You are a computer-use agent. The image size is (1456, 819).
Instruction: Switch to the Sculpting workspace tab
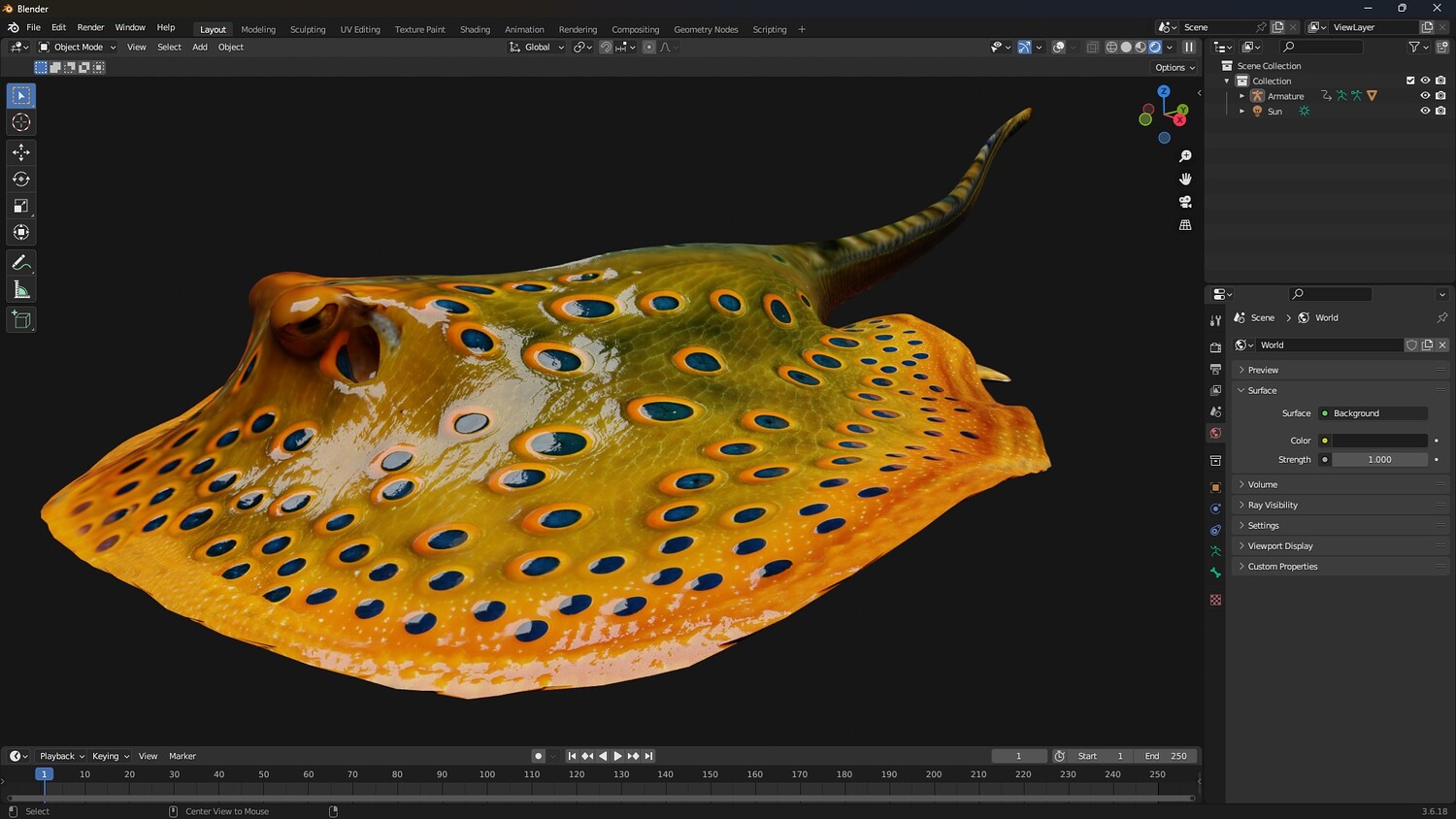pyautogui.click(x=308, y=29)
